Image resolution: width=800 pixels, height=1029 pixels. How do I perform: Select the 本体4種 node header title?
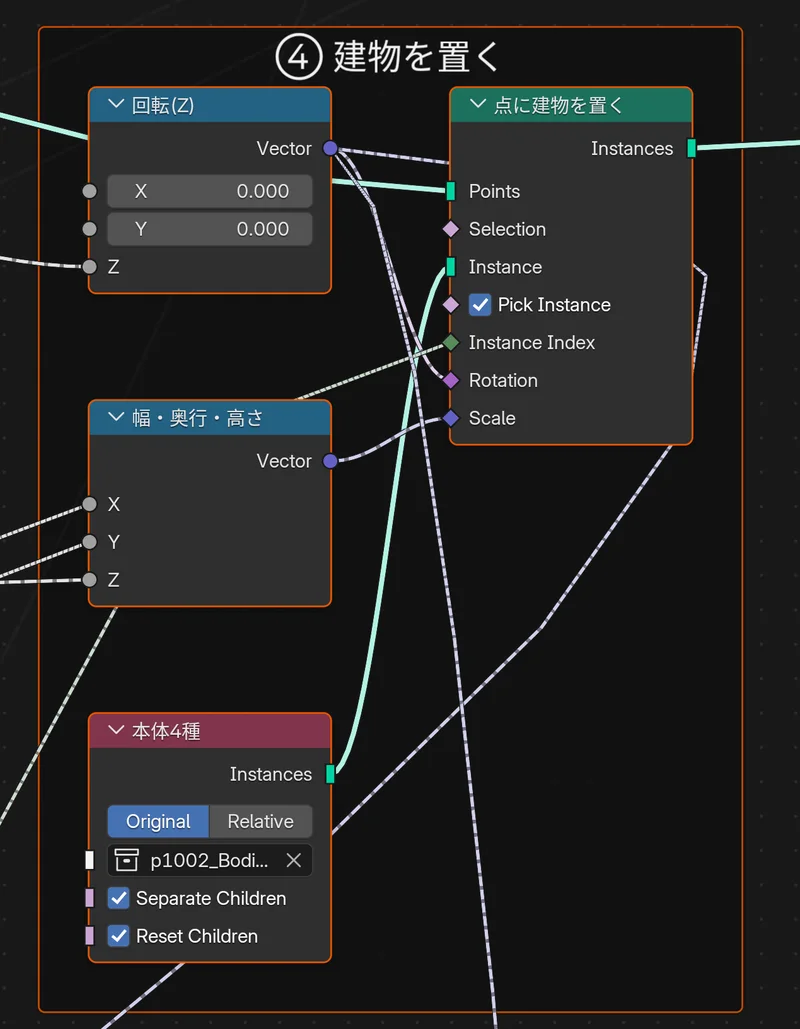tap(166, 730)
